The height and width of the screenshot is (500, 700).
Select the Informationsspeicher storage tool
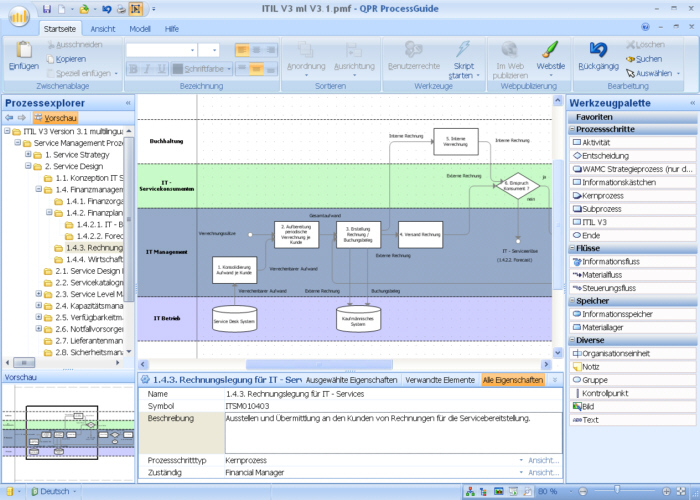point(632,314)
